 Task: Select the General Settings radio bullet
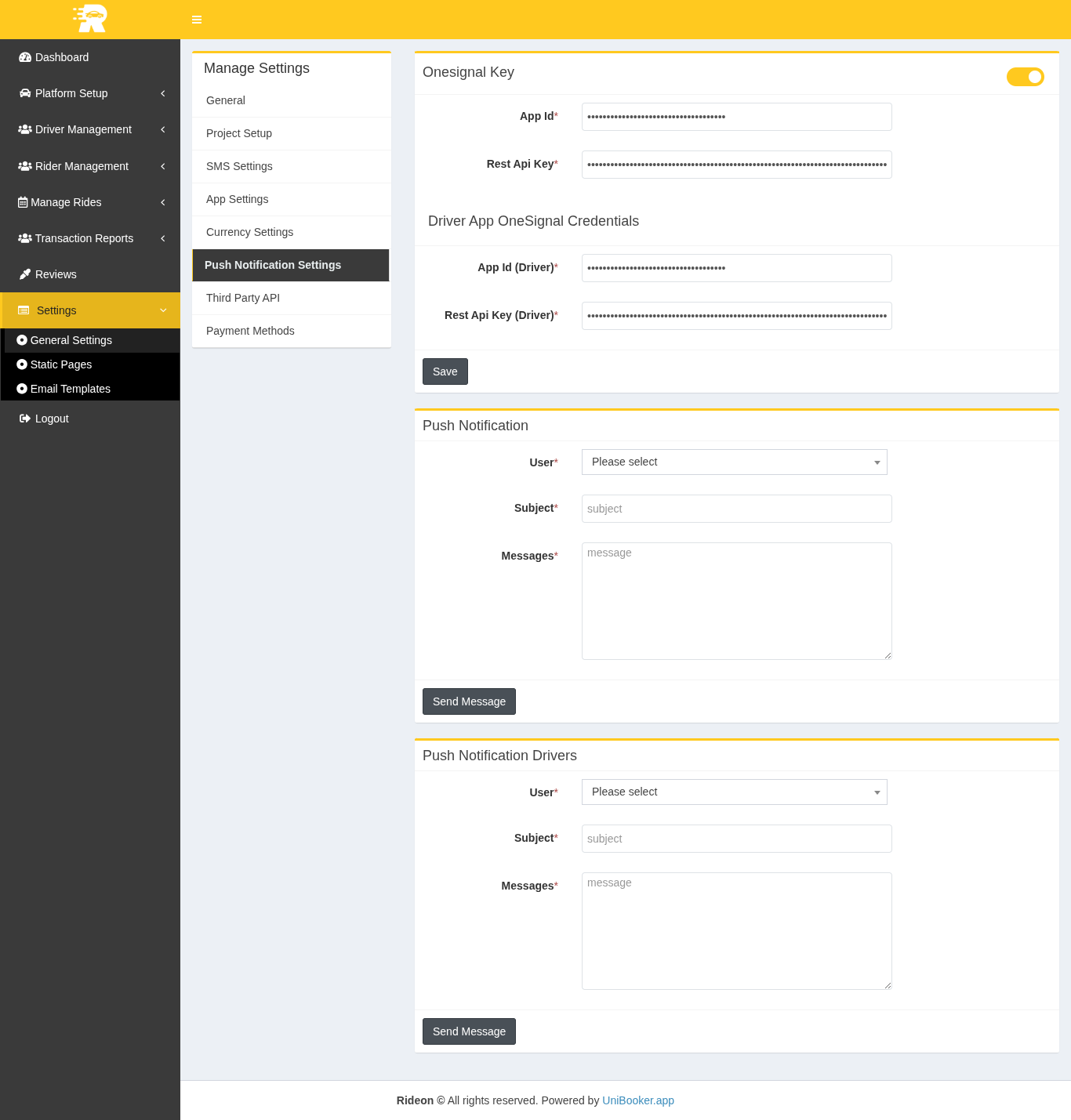point(22,340)
